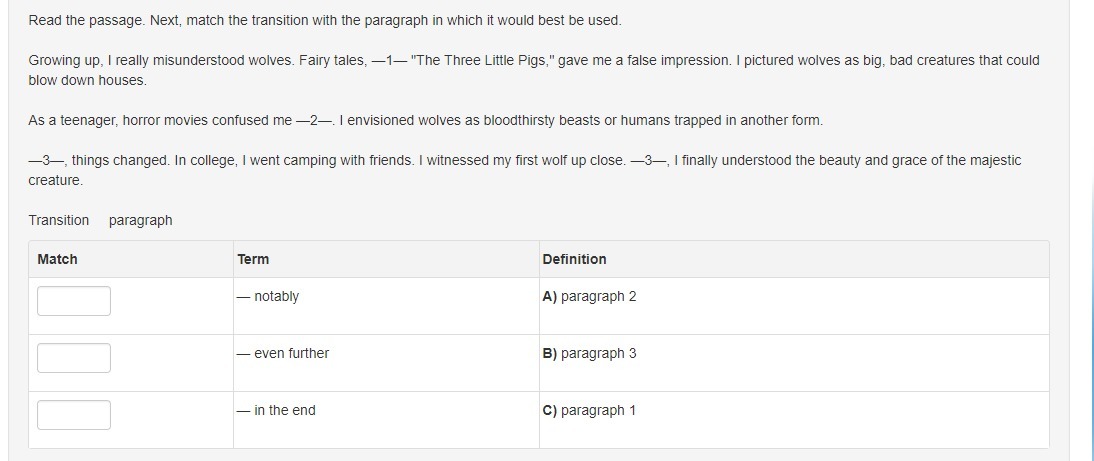The image size is (1094, 461).
Task: Click the "Definition" column header
Action: coord(574,259)
